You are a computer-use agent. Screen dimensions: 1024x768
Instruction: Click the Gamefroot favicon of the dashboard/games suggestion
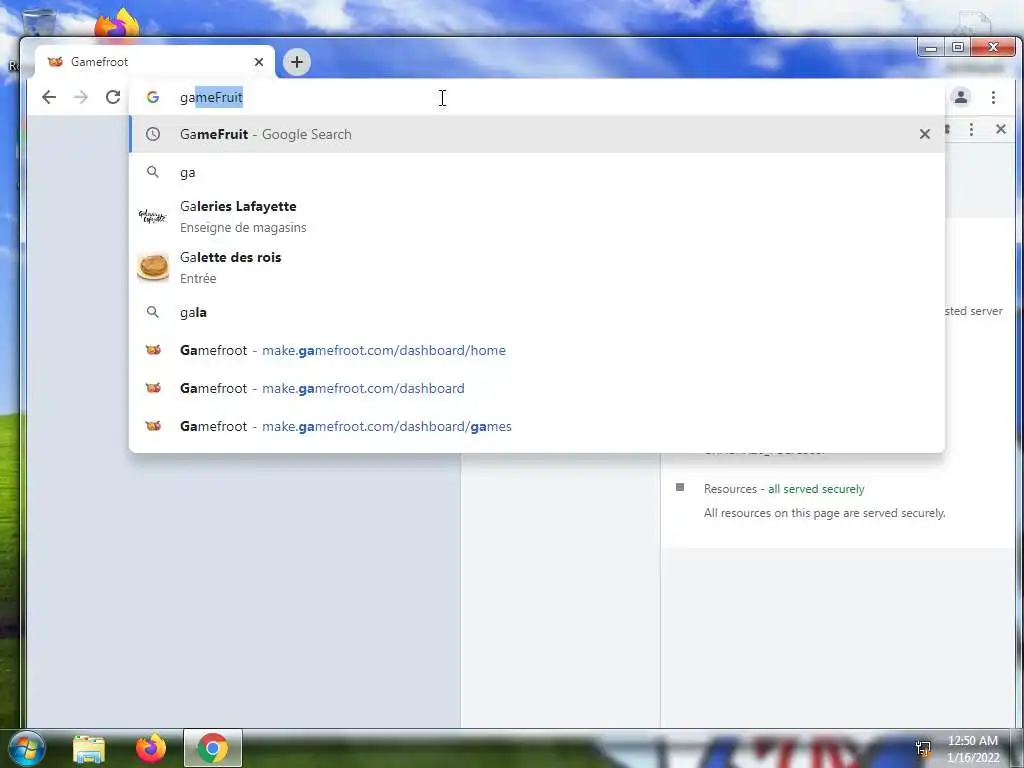[153, 426]
